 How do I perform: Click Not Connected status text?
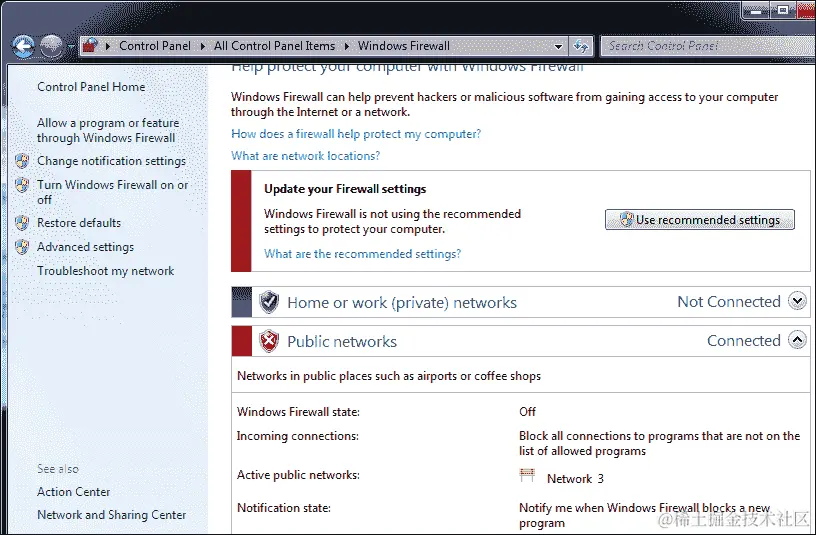coord(729,302)
